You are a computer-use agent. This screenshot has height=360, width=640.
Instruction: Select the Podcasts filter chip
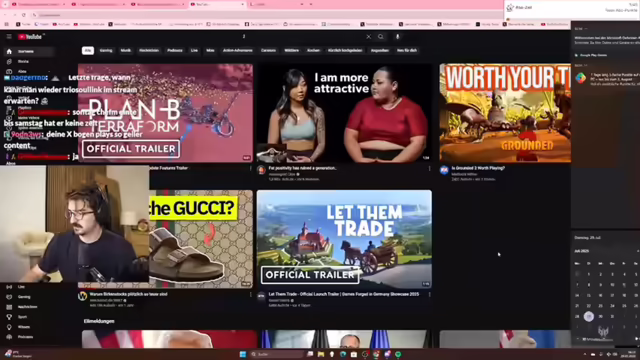pyautogui.click(x=175, y=51)
